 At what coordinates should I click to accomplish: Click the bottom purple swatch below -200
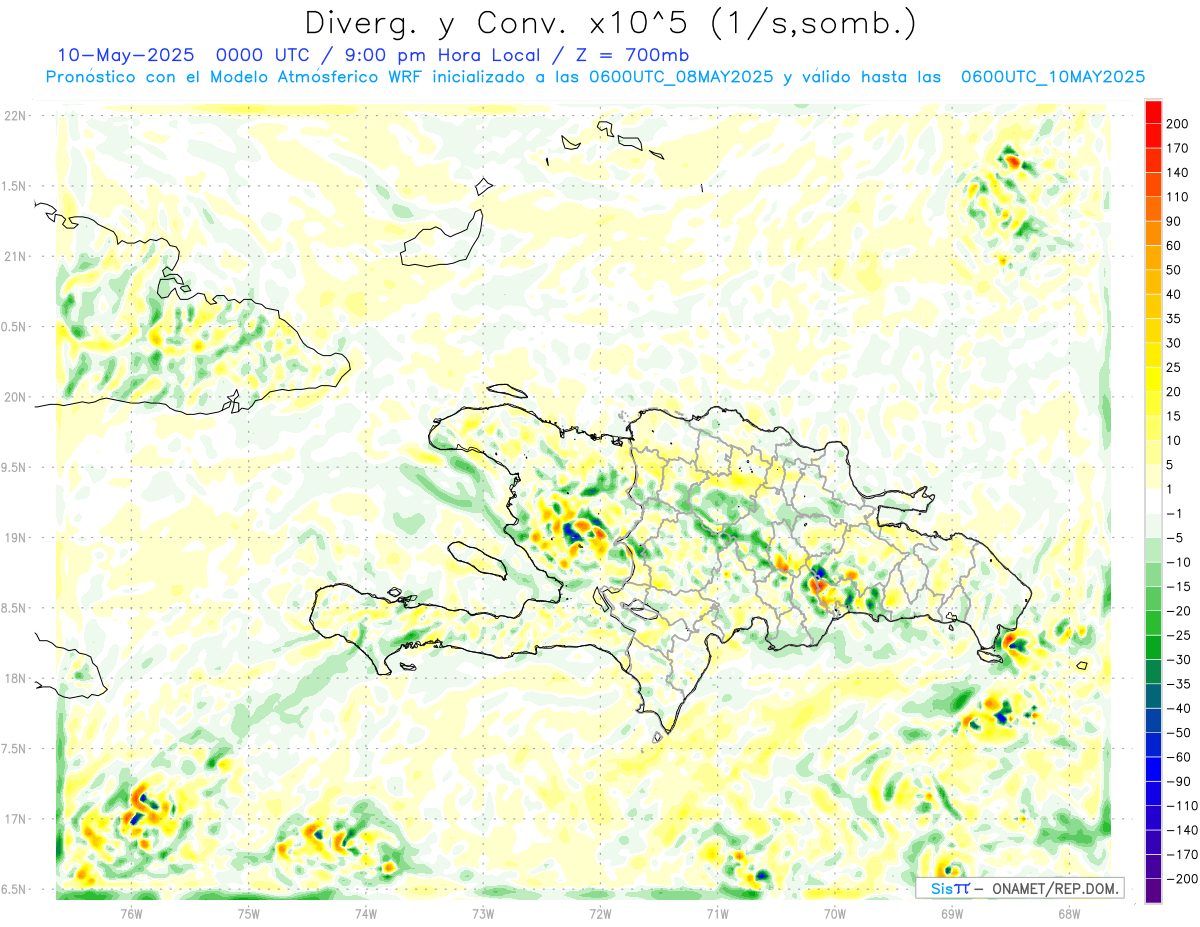(1153, 891)
